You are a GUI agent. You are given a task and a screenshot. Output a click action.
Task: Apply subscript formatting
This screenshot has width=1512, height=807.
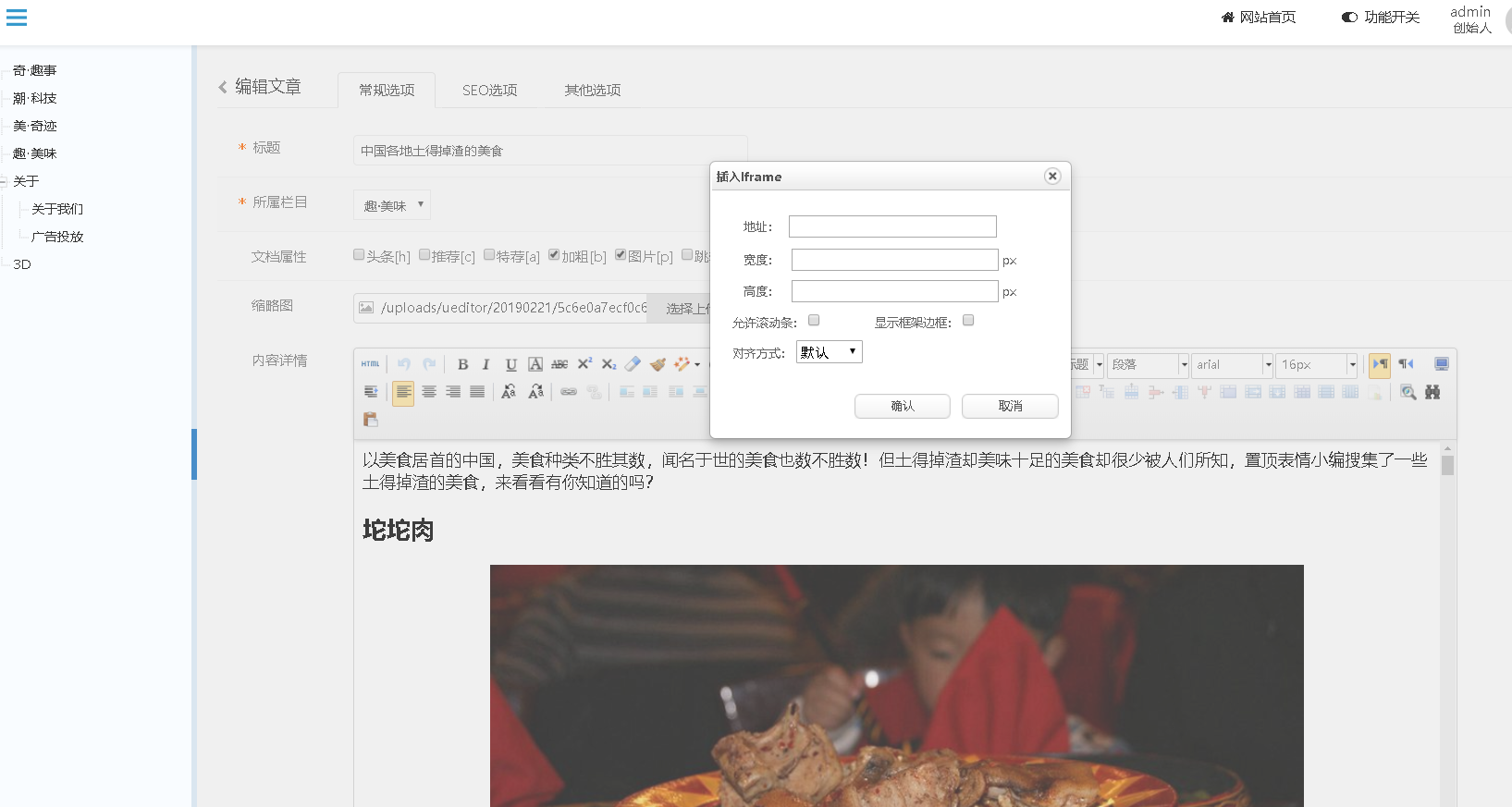point(608,364)
